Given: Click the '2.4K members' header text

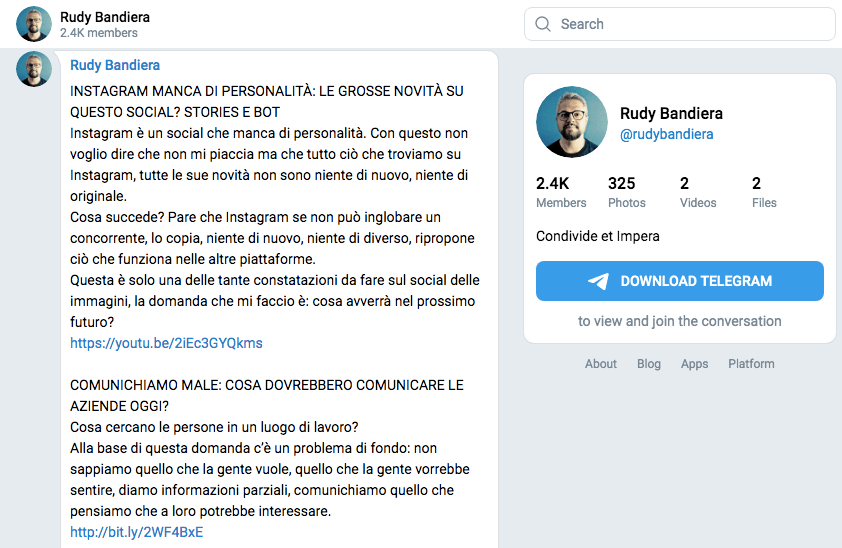Looking at the screenshot, I should [x=99, y=33].
